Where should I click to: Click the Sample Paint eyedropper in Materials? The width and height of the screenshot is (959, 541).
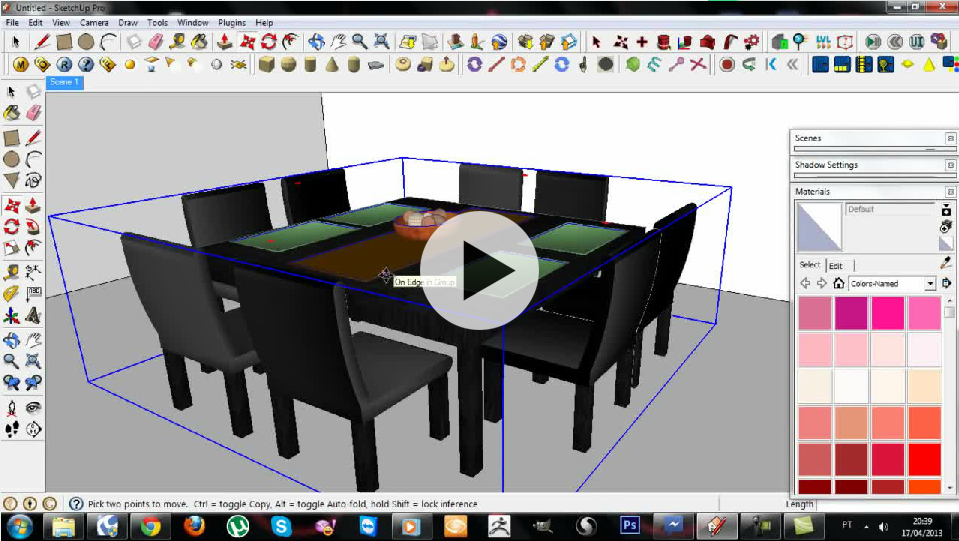(x=946, y=263)
